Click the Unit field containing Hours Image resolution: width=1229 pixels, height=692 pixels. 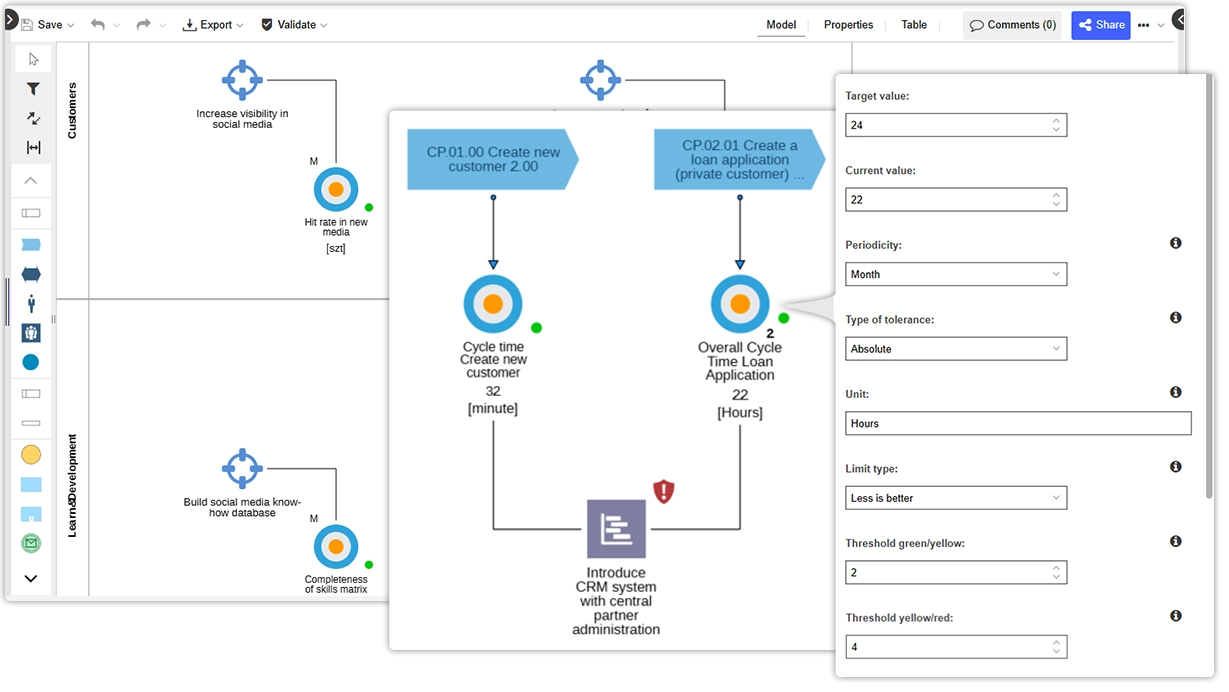pos(1018,423)
